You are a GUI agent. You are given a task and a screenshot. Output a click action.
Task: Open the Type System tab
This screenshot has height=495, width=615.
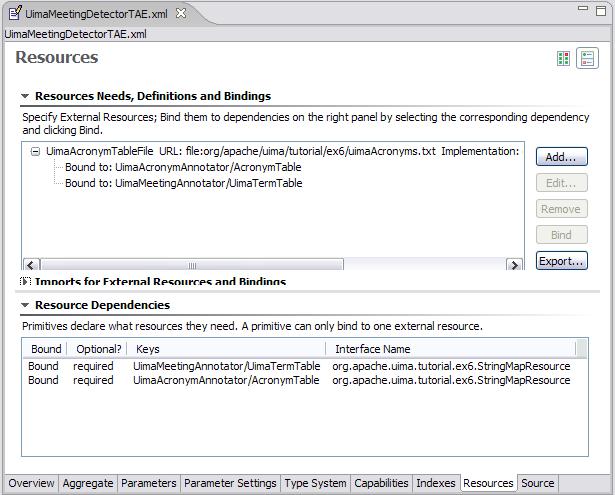(316, 484)
